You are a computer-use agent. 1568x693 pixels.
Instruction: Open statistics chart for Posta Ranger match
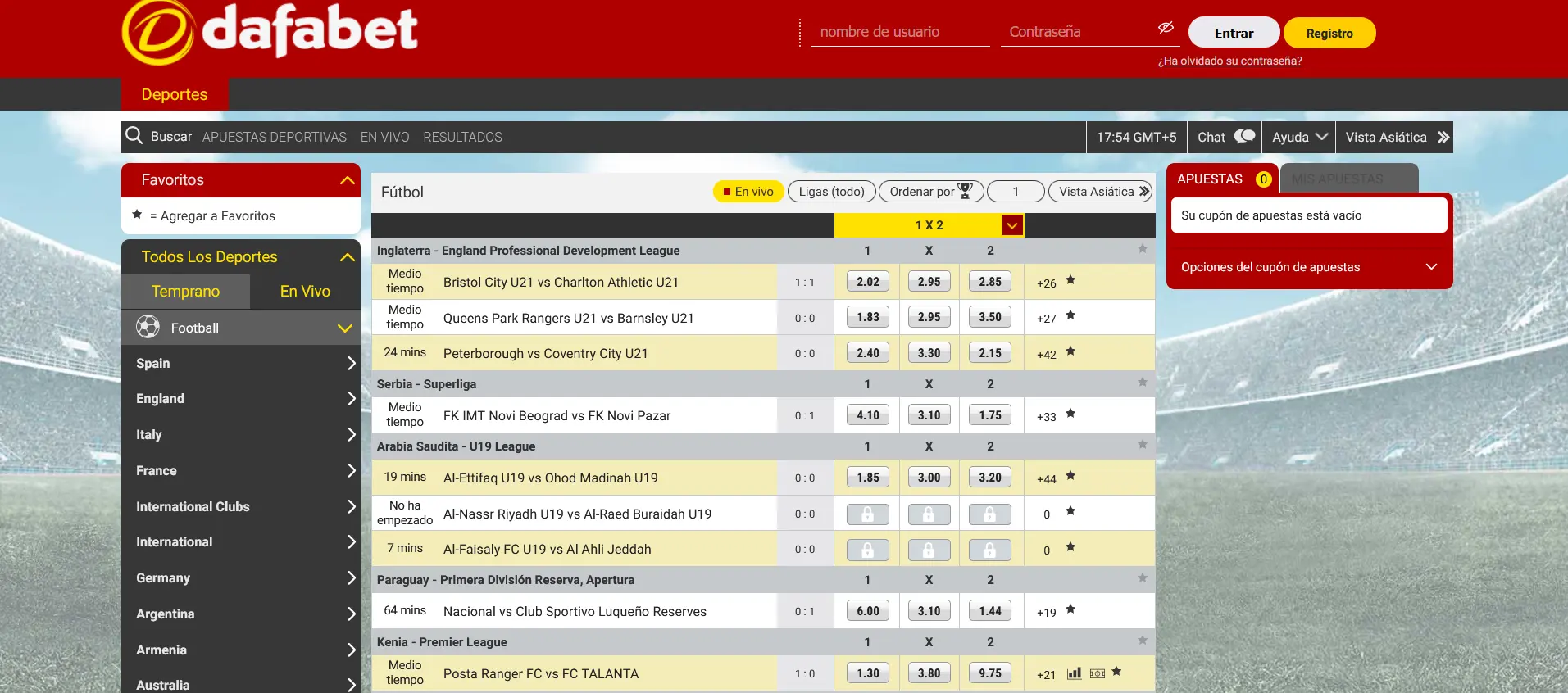1074,673
